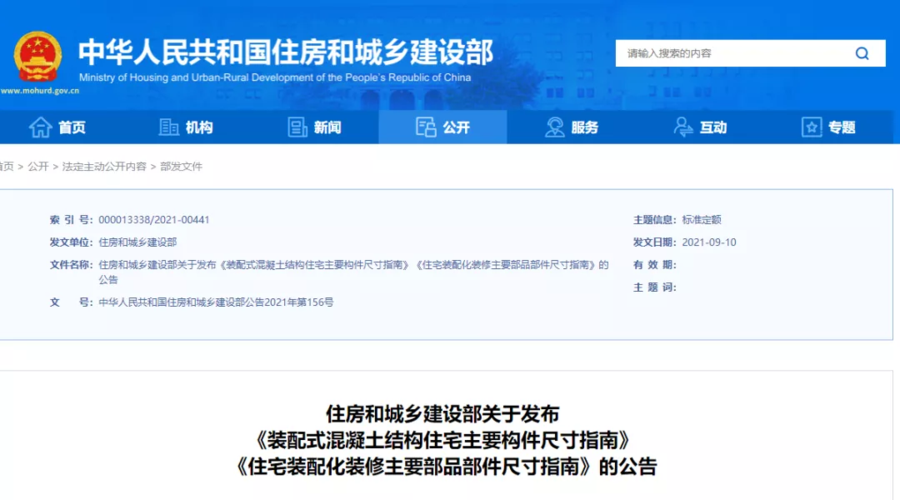Click the star icon beside 专题

[x=812, y=127]
